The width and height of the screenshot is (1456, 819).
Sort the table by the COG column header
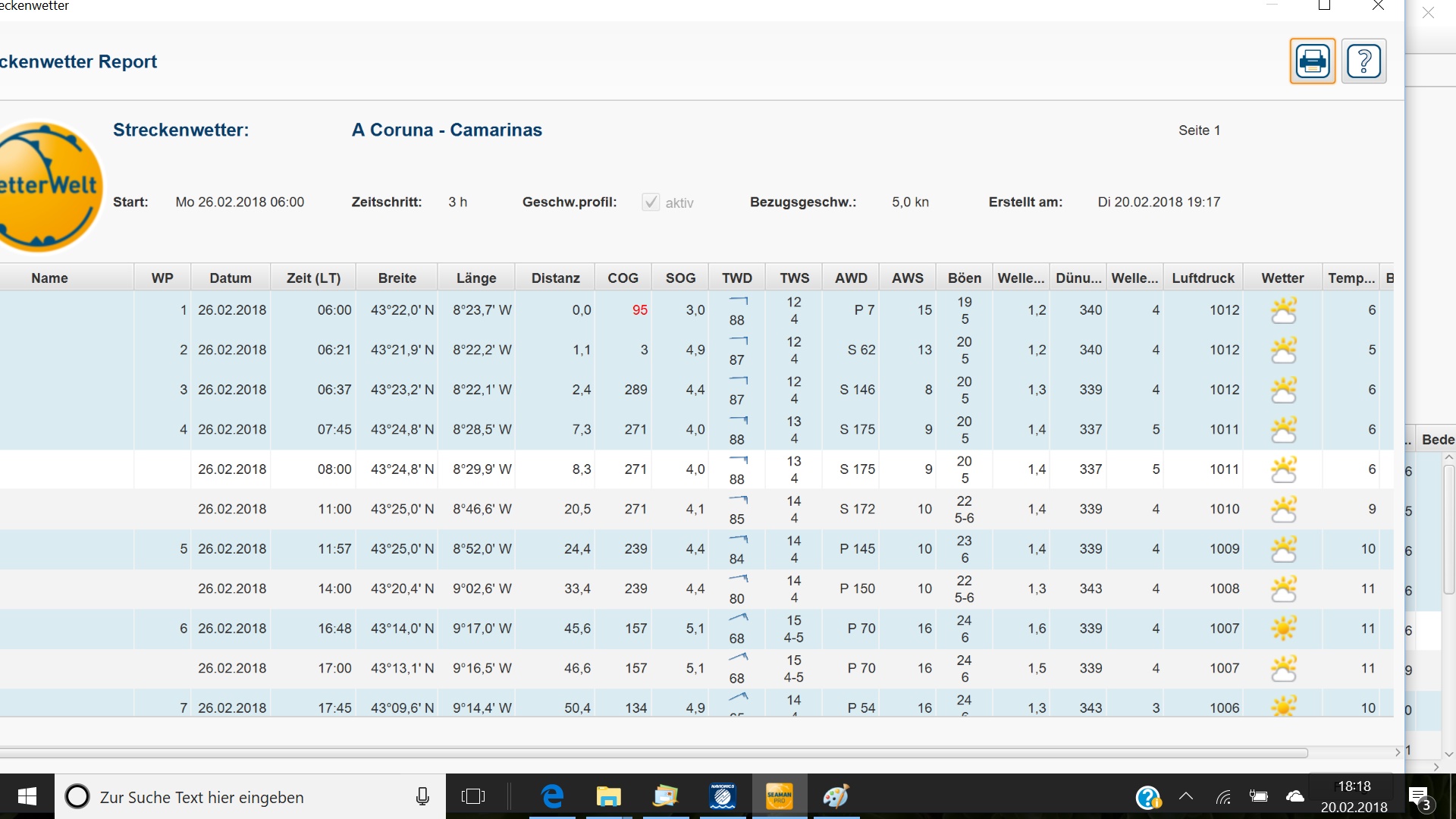(623, 278)
